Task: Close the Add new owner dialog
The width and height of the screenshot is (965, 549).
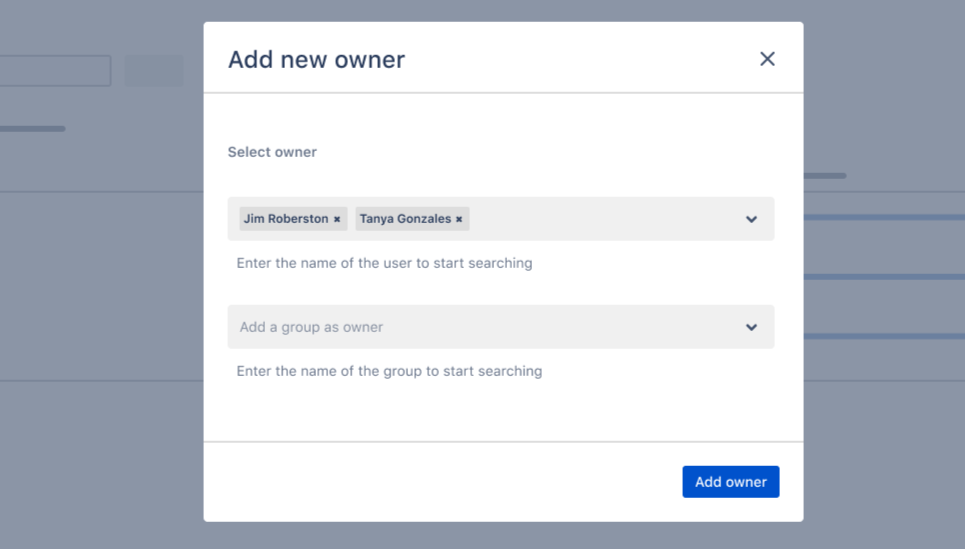Action: pyautogui.click(x=767, y=59)
